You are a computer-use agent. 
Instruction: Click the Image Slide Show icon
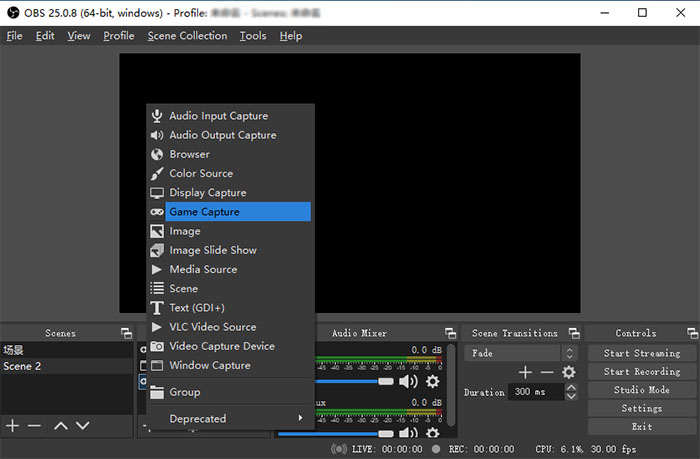(157, 250)
